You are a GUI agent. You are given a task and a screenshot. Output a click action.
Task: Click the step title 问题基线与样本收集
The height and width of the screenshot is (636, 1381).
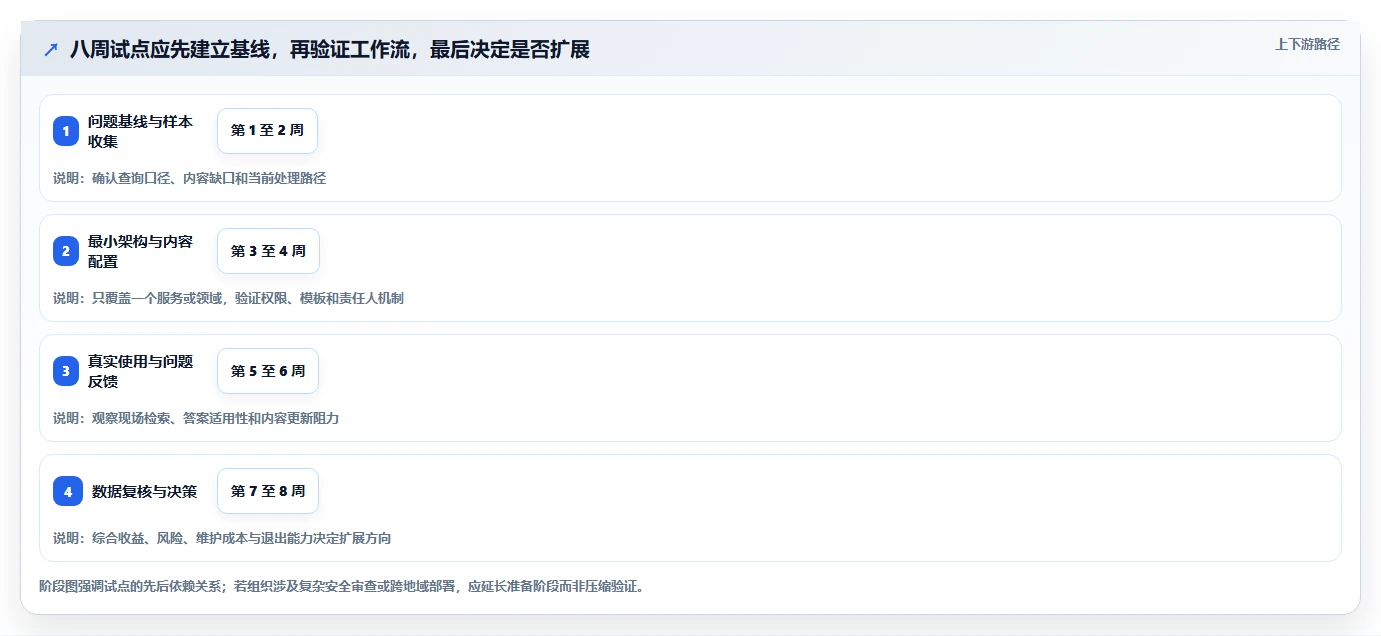coord(140,131)
